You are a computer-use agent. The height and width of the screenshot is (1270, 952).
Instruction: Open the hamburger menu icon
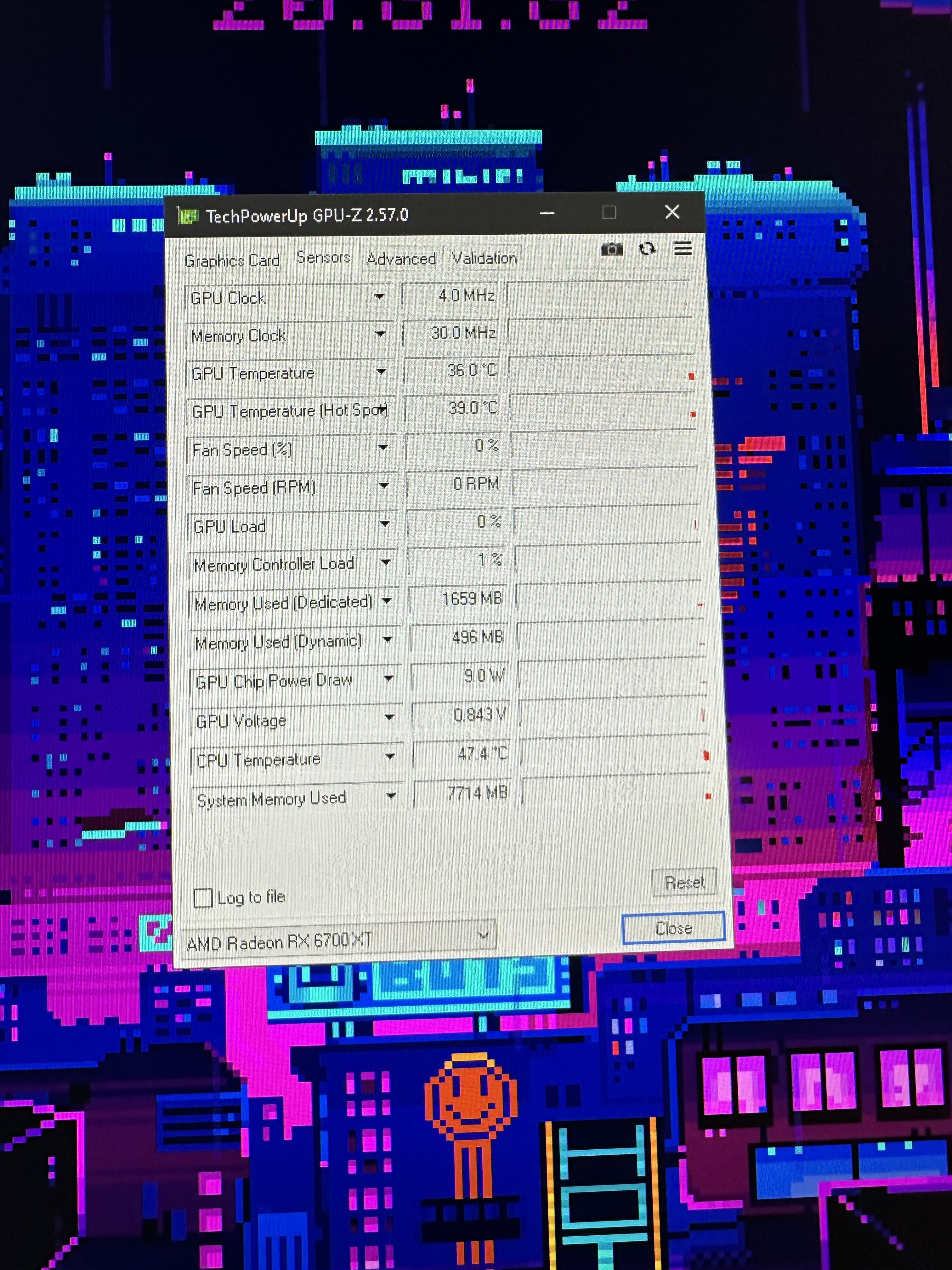click(x=682, y=249)
